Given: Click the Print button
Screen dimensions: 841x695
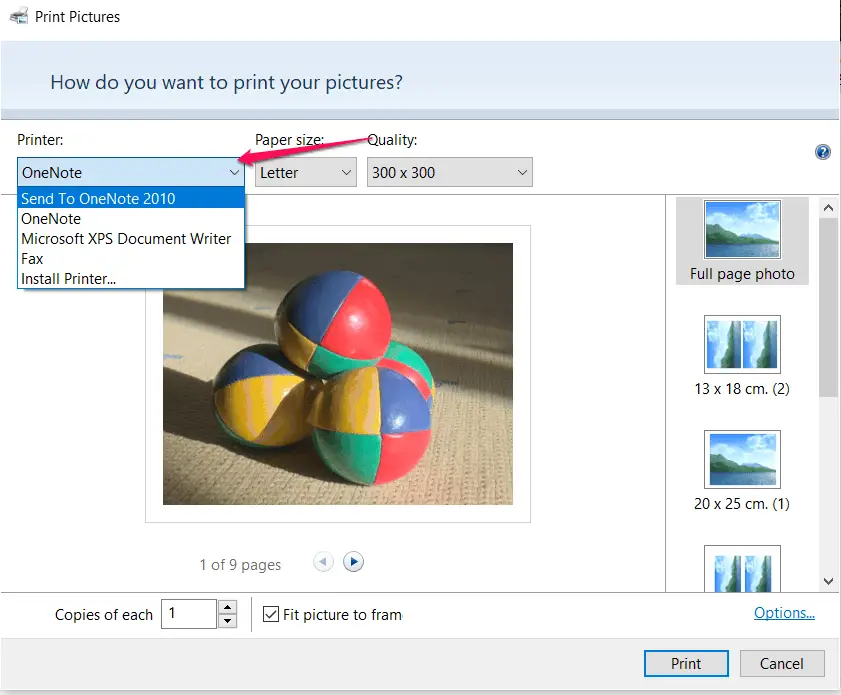Looking at the screenshot, I should (686, 664).
